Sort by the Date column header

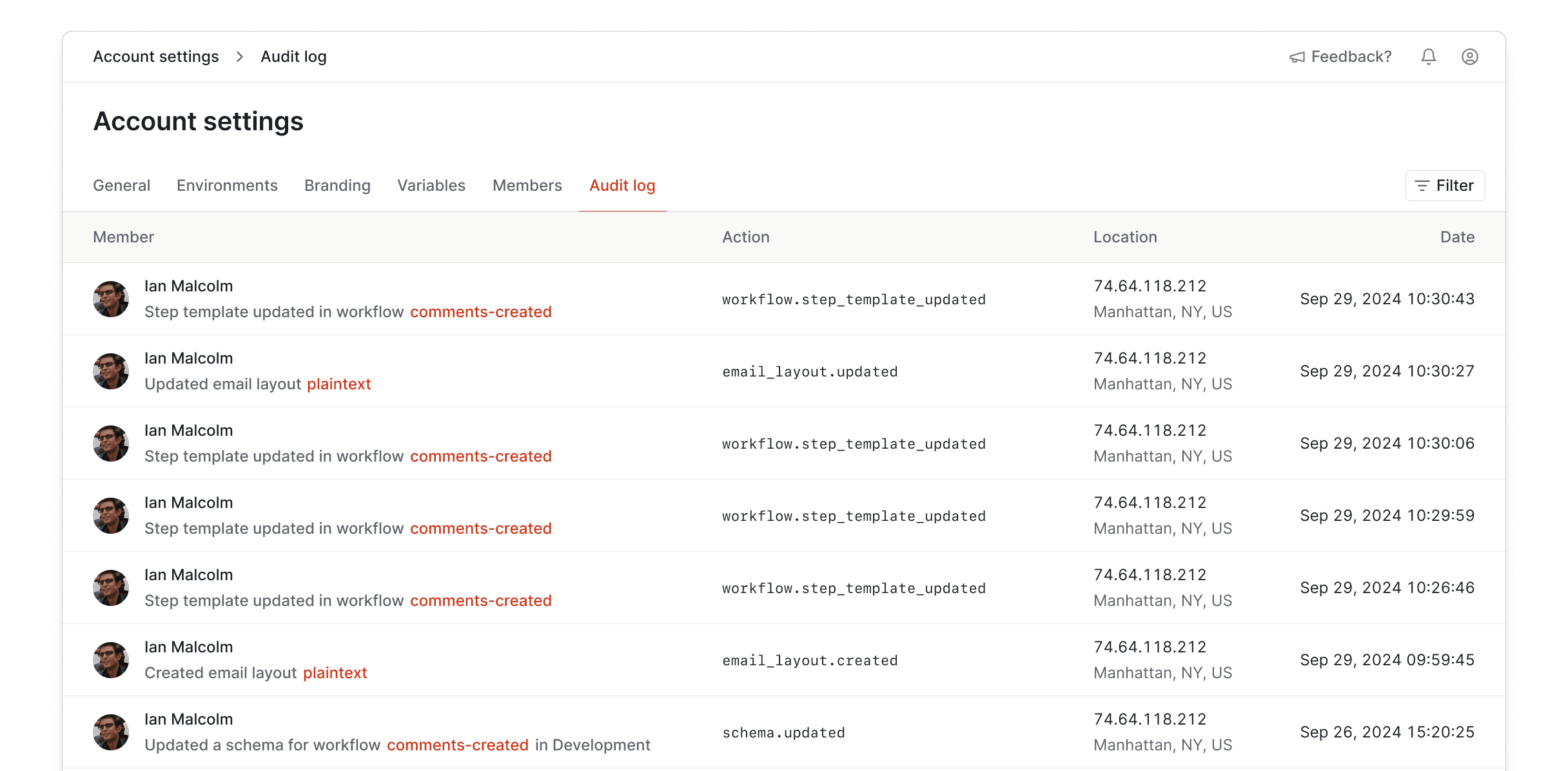[x=1457, y=237]
